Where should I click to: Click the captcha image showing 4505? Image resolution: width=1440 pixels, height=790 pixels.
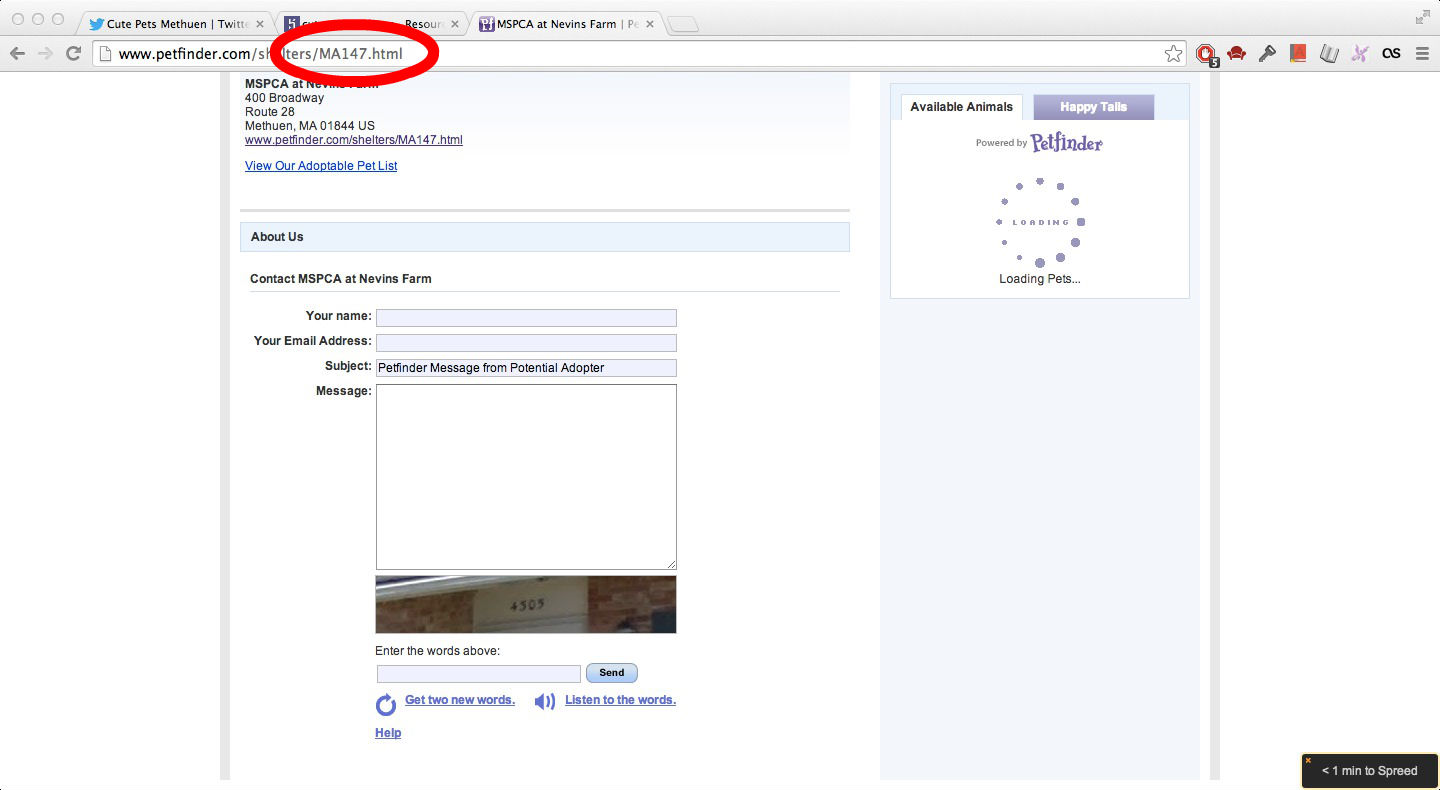526,604
